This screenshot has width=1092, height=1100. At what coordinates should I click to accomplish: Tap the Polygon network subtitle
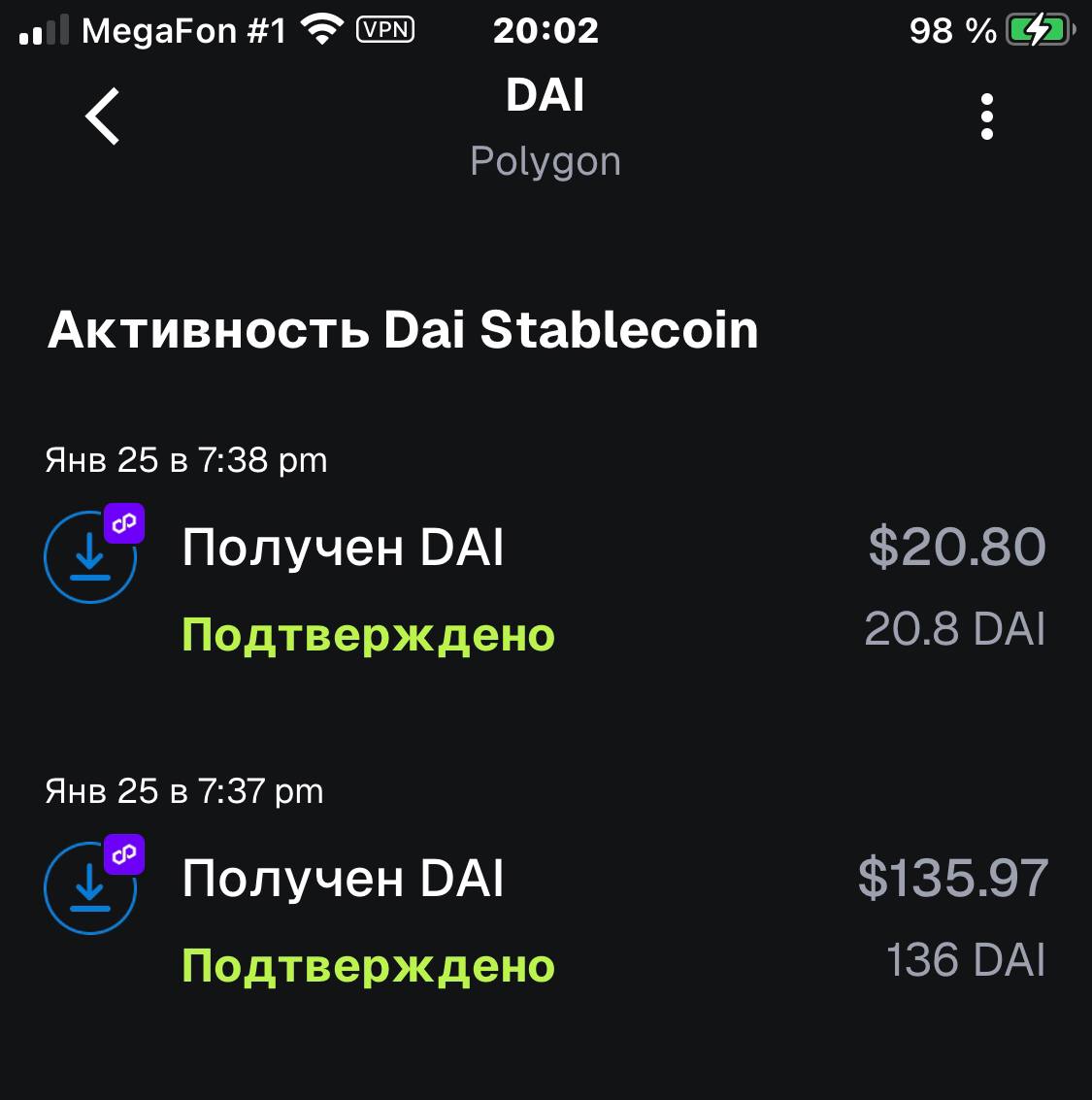click(546, 161)
